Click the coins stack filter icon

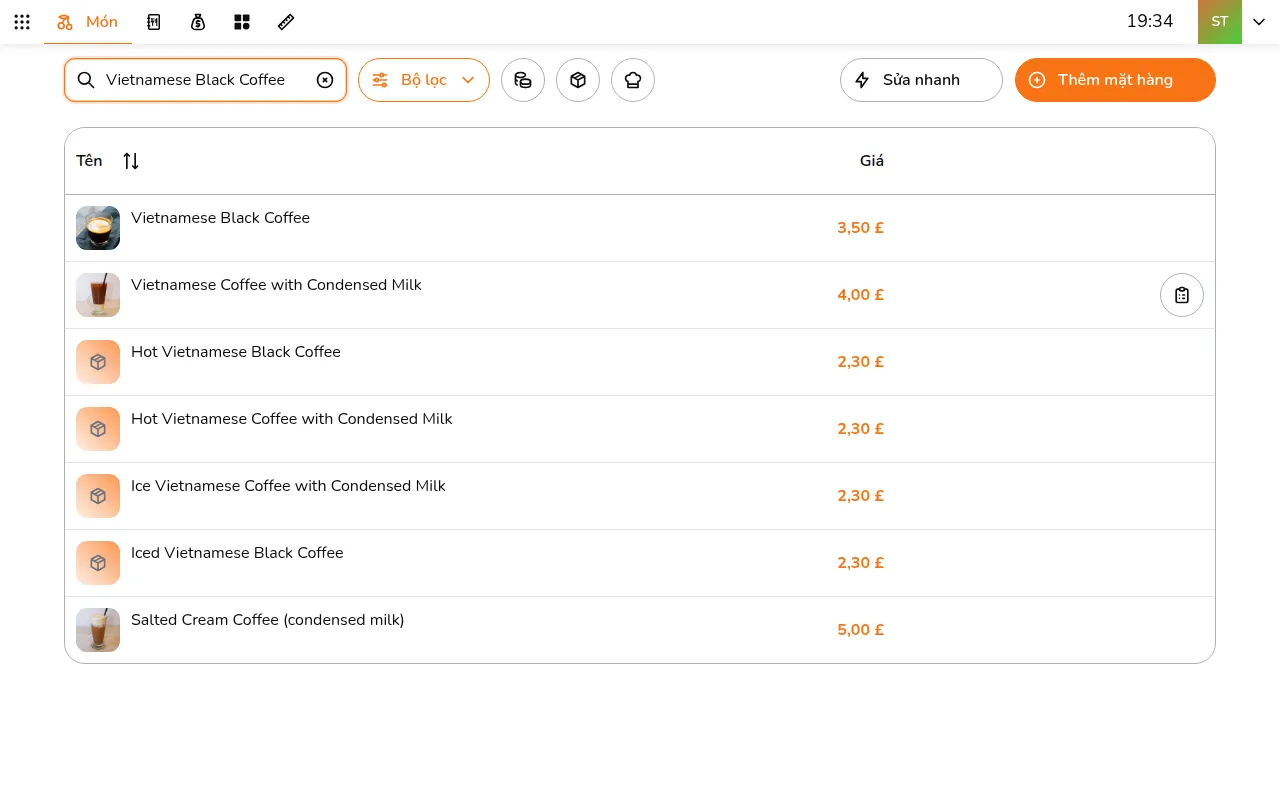pos(523,80)
